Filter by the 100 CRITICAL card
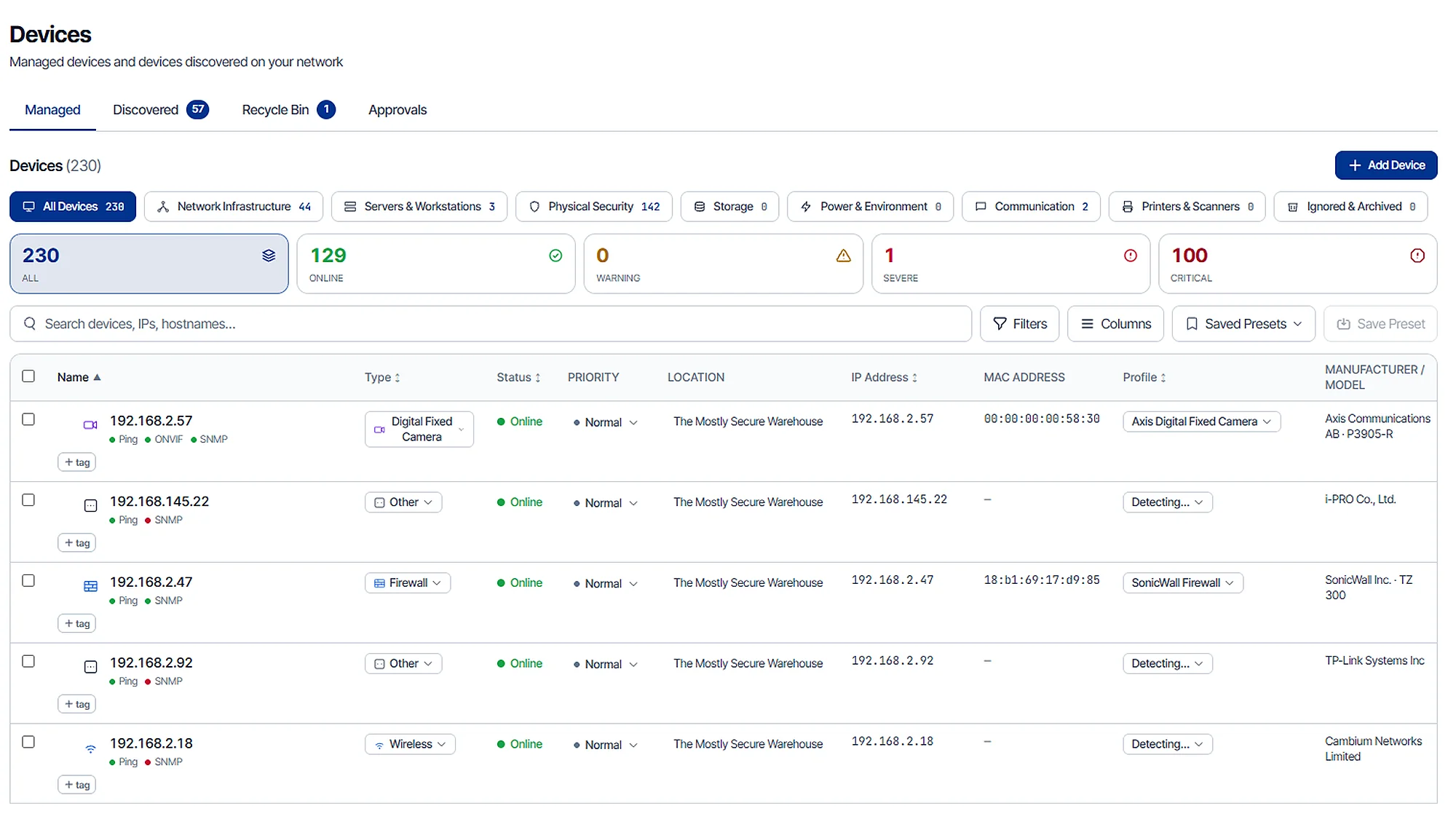 [x=1297, y=264]
